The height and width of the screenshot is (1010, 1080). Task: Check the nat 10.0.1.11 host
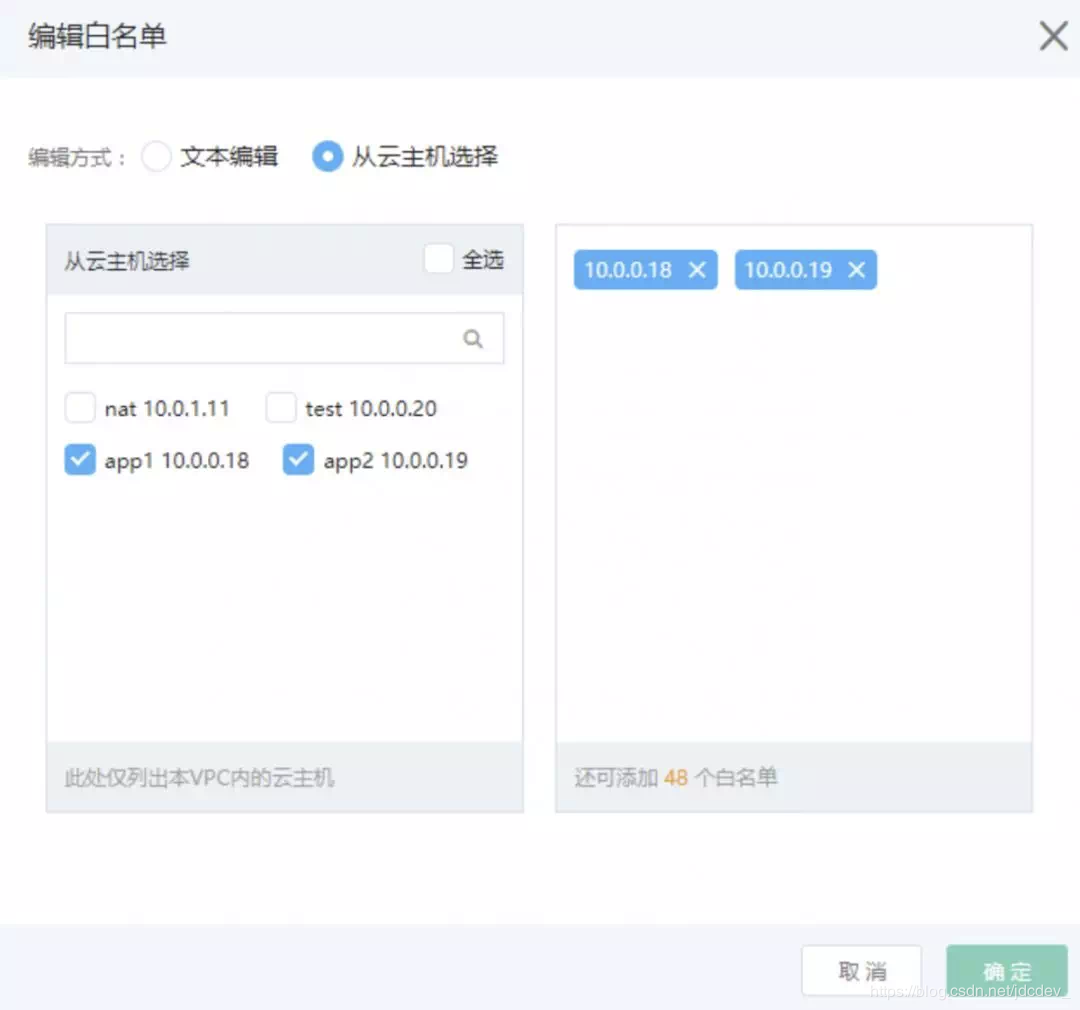(x=80, y=407)
